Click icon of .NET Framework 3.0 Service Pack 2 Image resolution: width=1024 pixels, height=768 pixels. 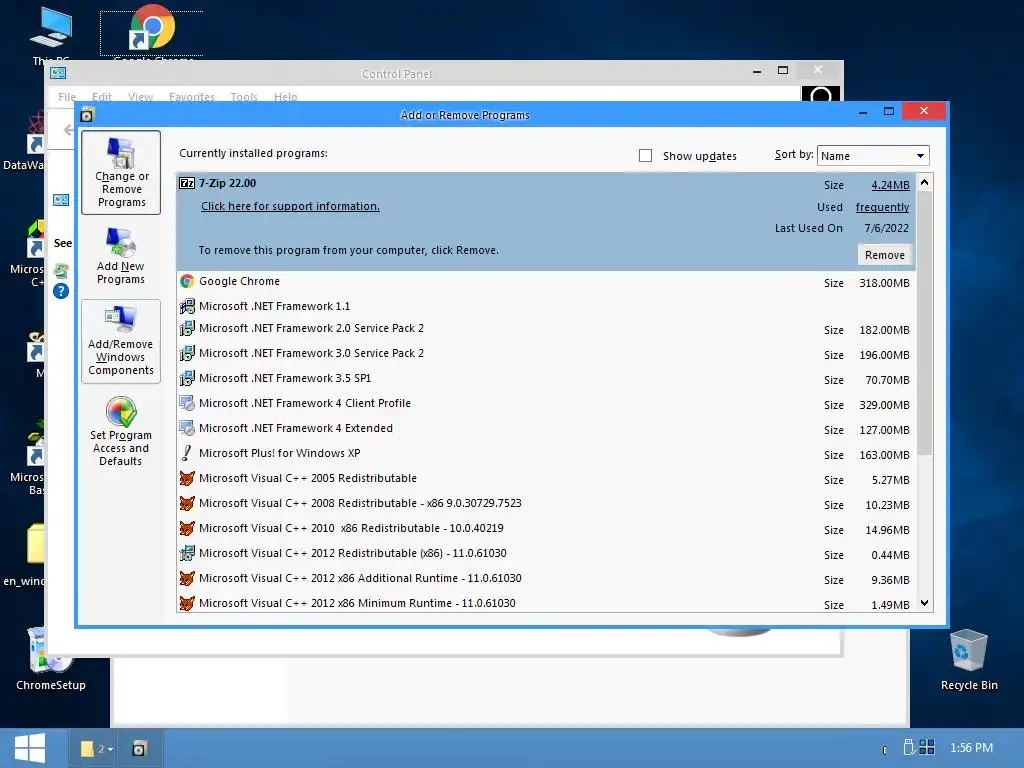[x=187, y=353]
